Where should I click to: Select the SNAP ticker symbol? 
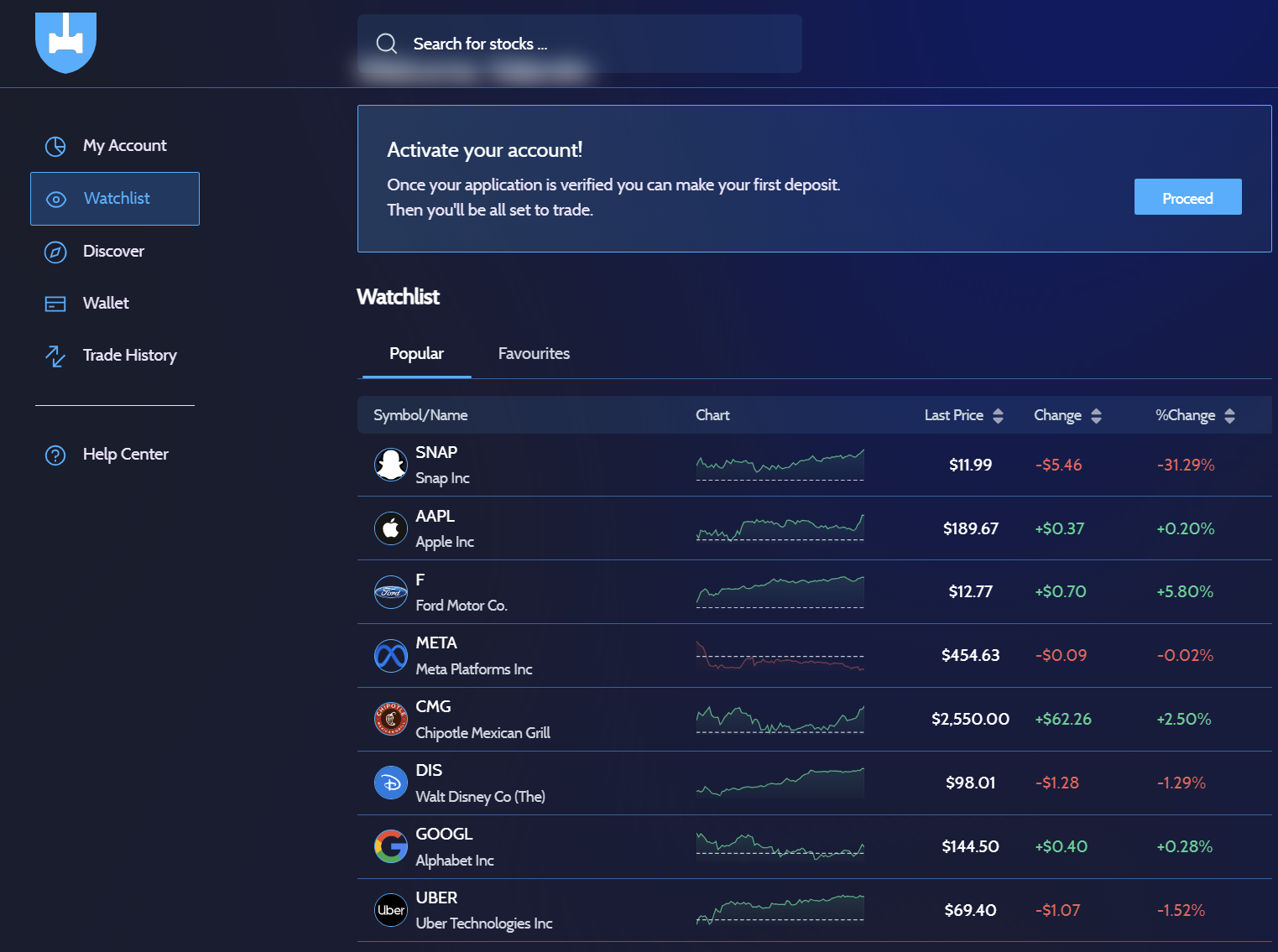tap(436, 453)
